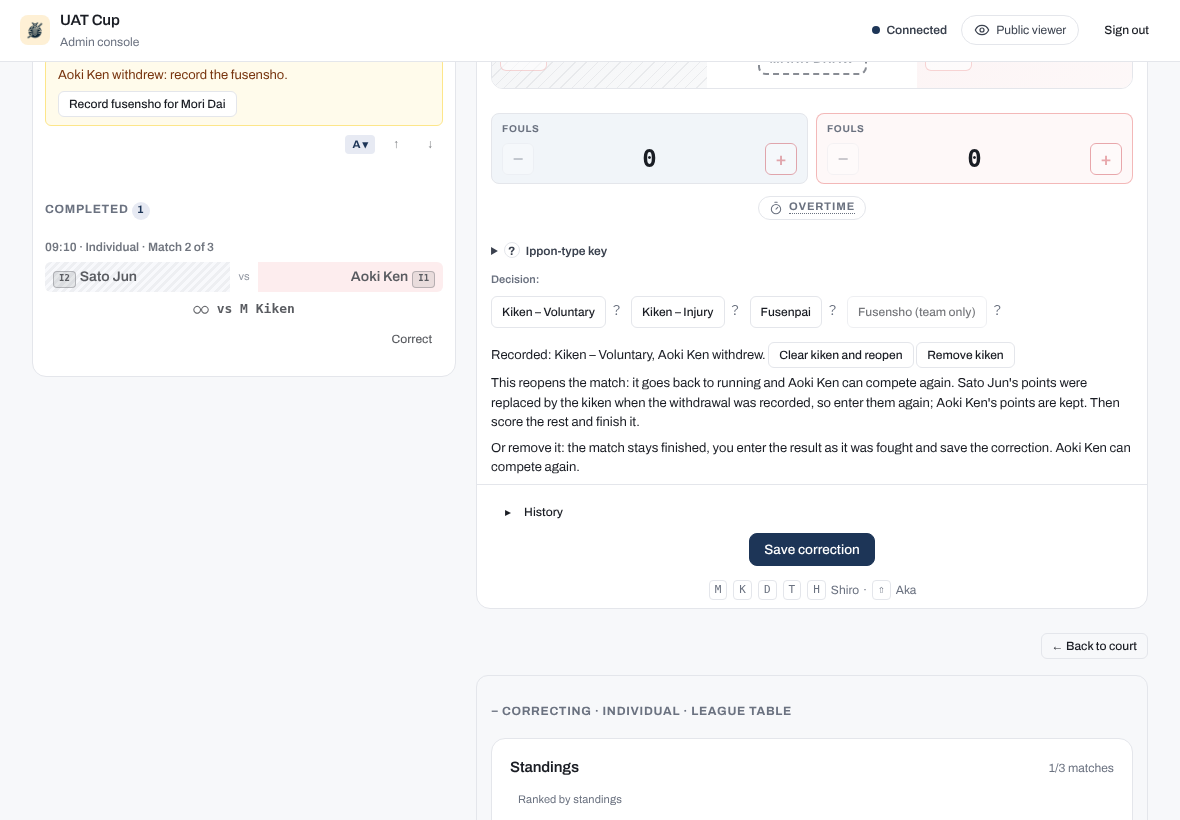Click the K shortcut key hint
The height and width of the screenshot is (820, 1180).
pos(742,590)
